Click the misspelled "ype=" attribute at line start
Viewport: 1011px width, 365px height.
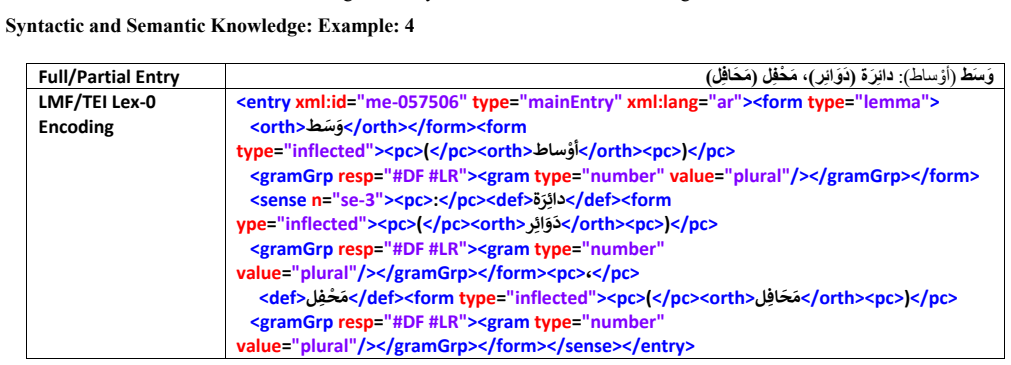[251, 225]
